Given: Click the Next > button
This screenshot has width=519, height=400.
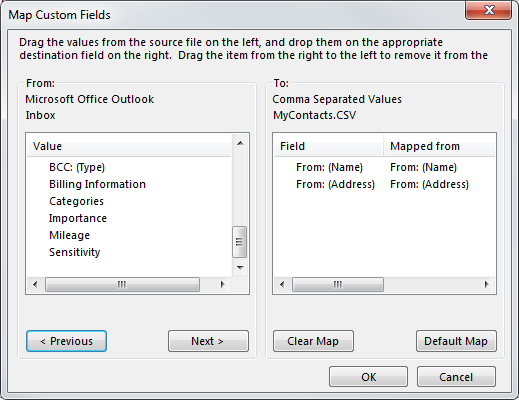Looking at the screenshot, I should (208, 341).
